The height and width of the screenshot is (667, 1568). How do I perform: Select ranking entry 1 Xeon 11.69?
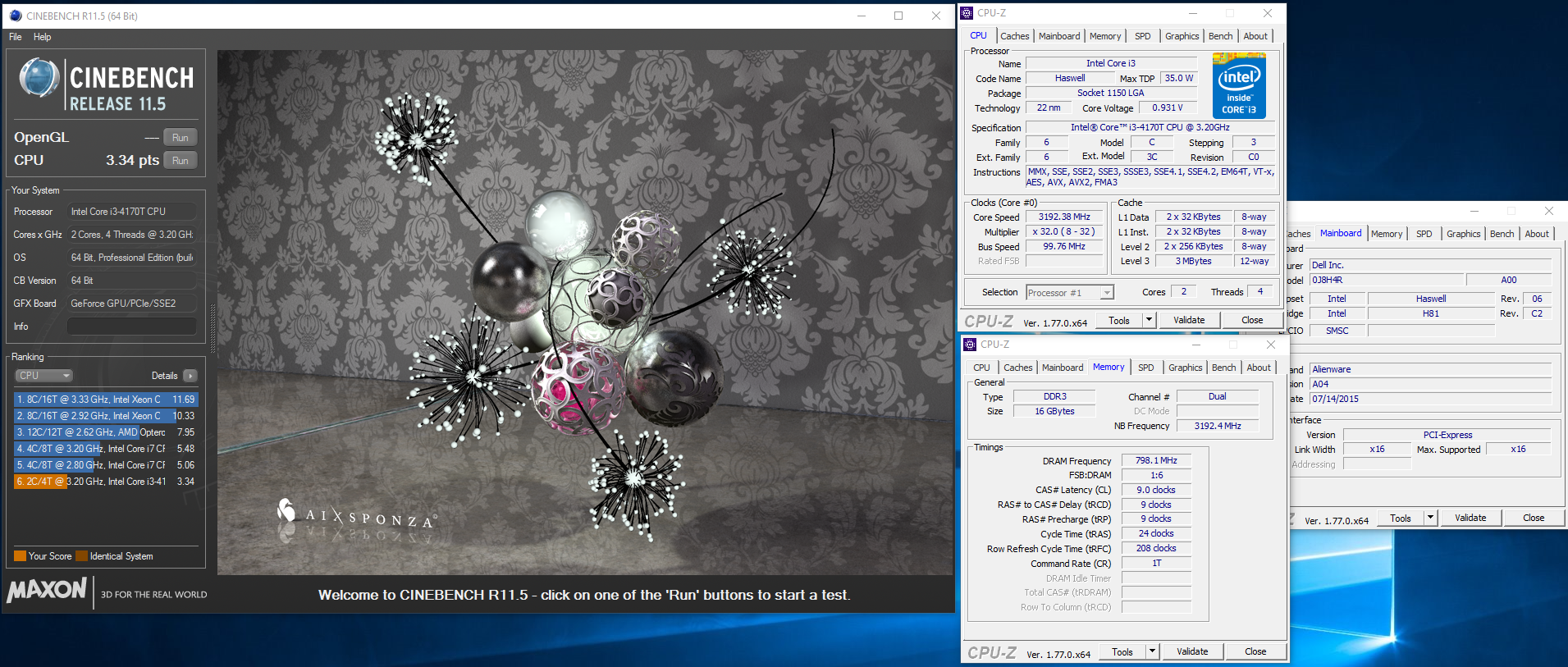pos(105,400)
